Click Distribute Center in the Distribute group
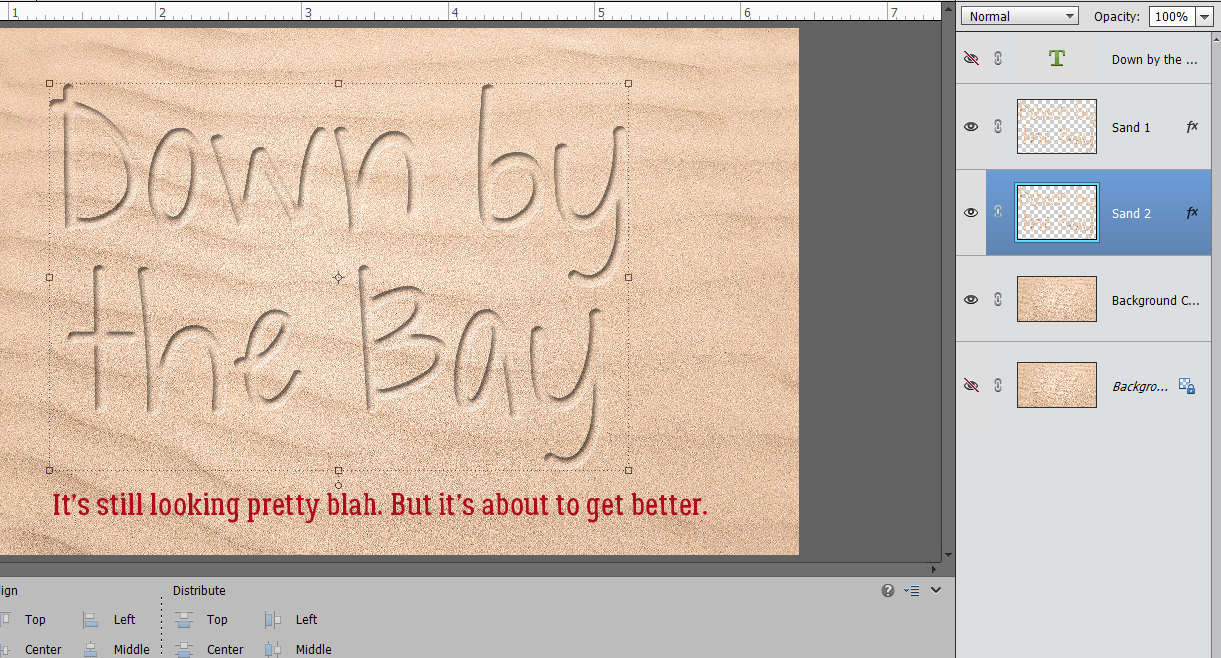The width and height of the screenshot is (1221, 658). tap(210, 649)
